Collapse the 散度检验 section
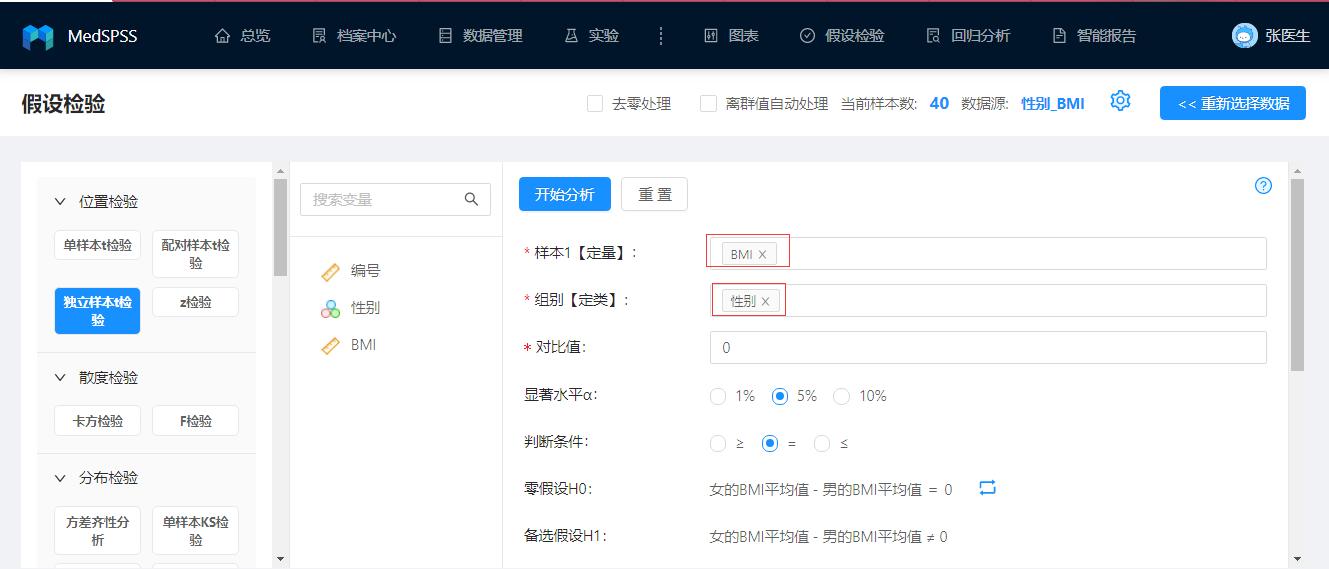1329x569 pixels. [x=60, y=378]
